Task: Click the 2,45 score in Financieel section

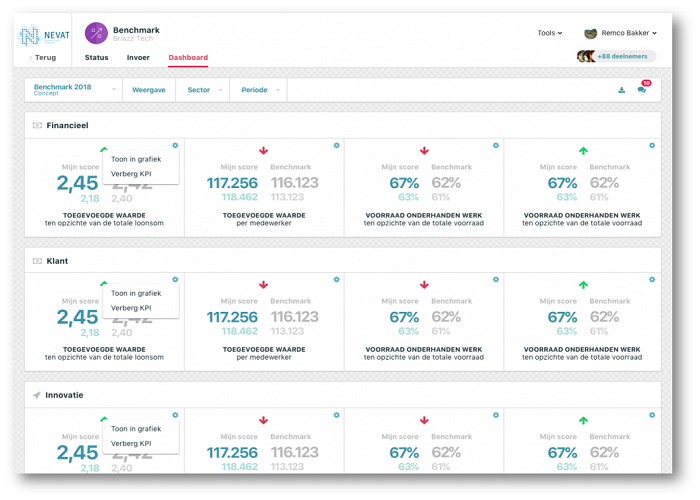Action: click(x=77, y=183)
